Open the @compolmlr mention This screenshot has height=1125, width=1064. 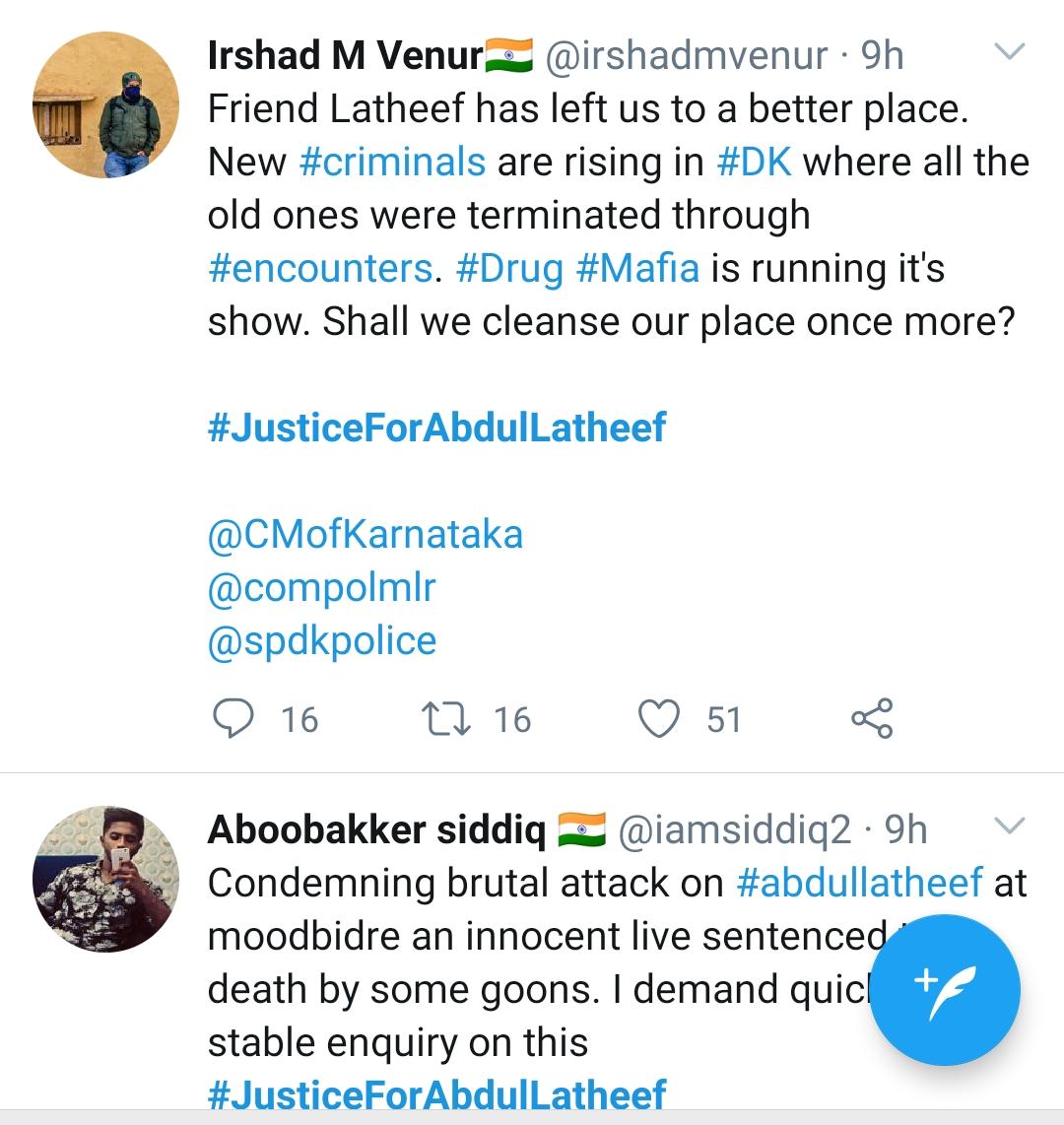click(x=321, y=587)
